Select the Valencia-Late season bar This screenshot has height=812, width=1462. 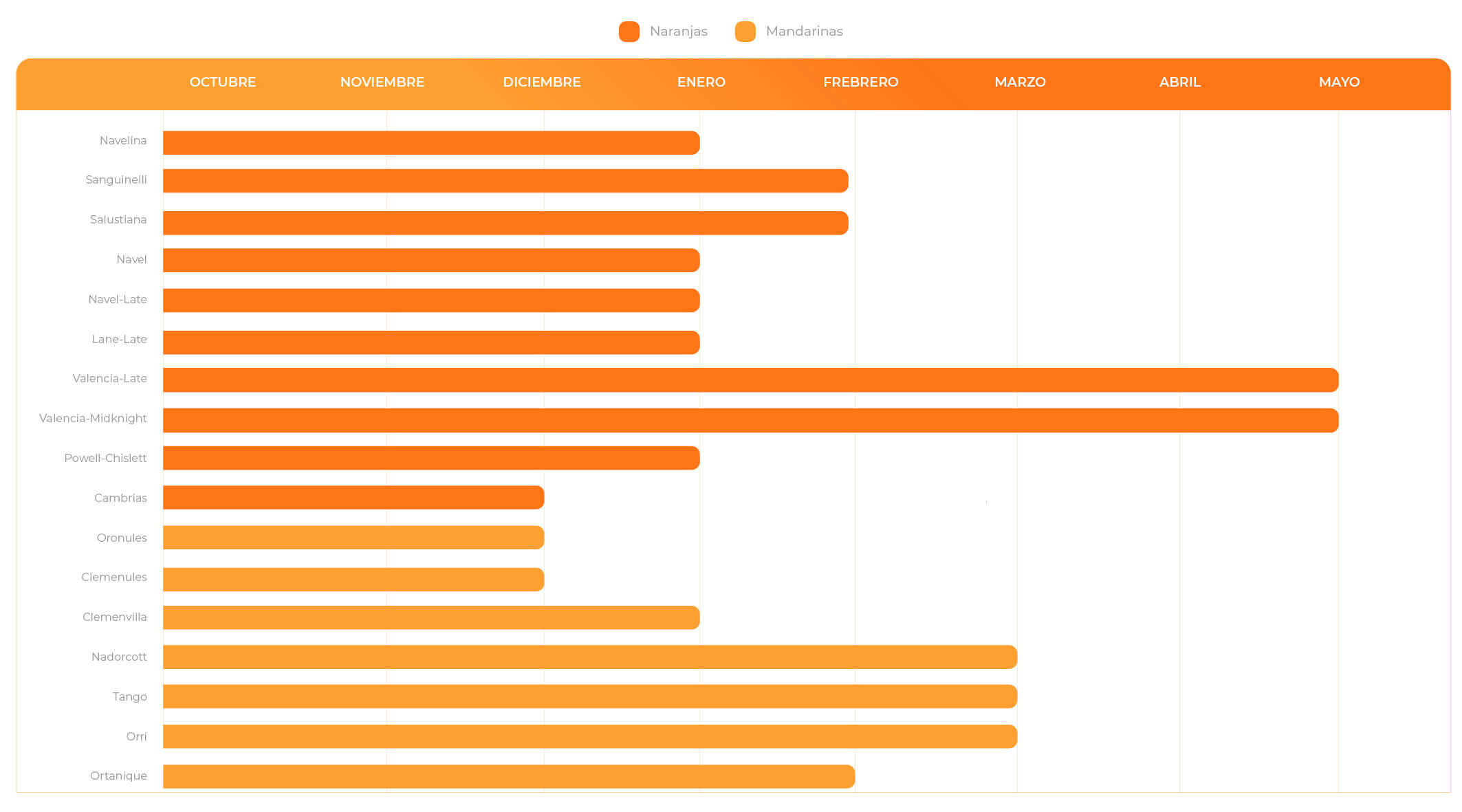[751, 380]
